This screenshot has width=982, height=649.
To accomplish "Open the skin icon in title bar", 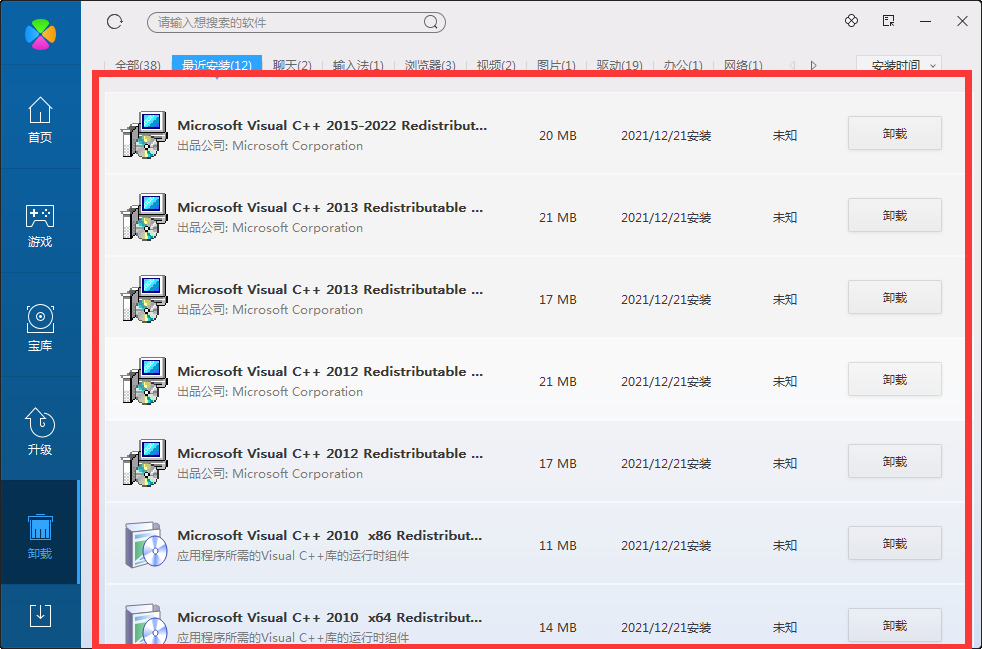I will click(x=852, y=21).
